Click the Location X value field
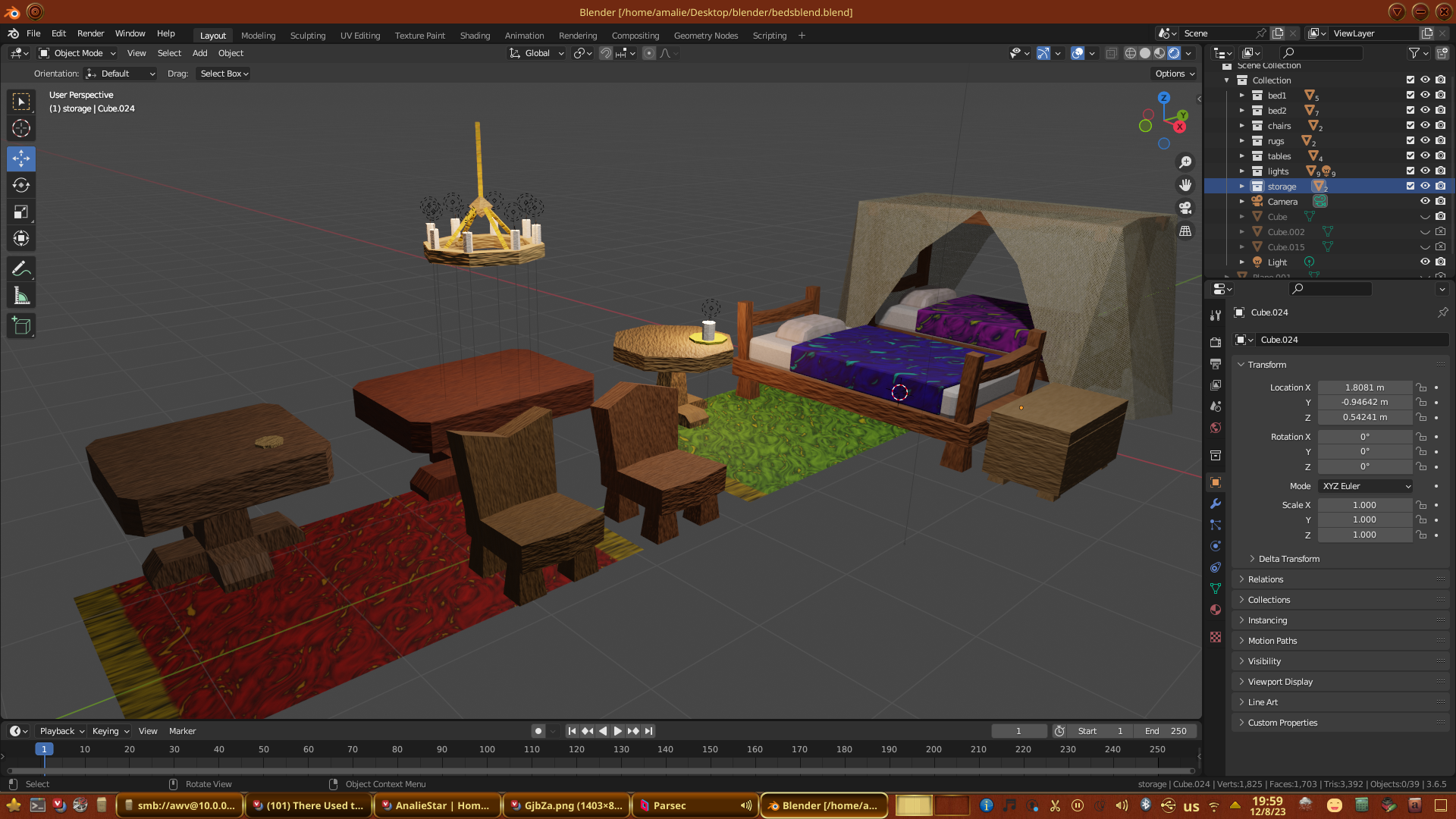The height and width of the screenshot is (819, 1456). pyautogui.click(x=1364, y=388)
